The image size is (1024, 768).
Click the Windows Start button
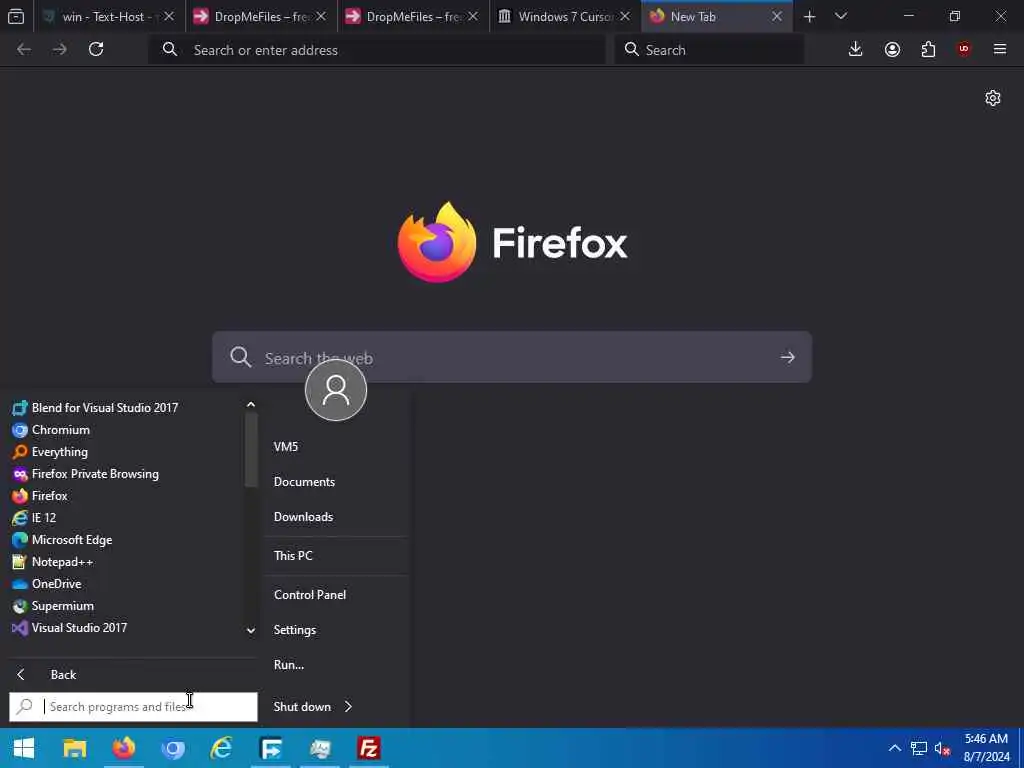(24, 748)
